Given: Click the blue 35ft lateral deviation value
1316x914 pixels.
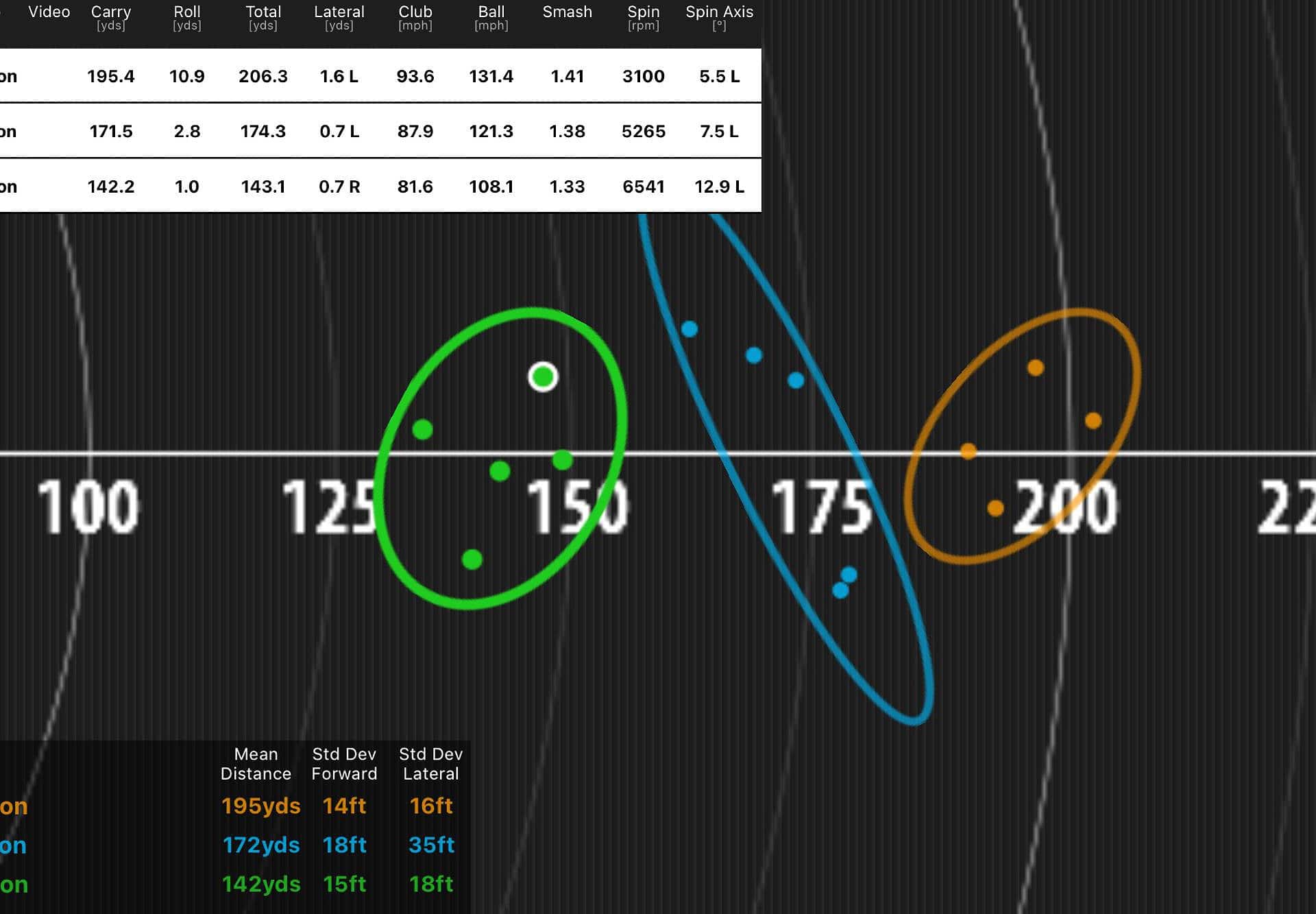Looking at the screenshot, I should 431,845.
